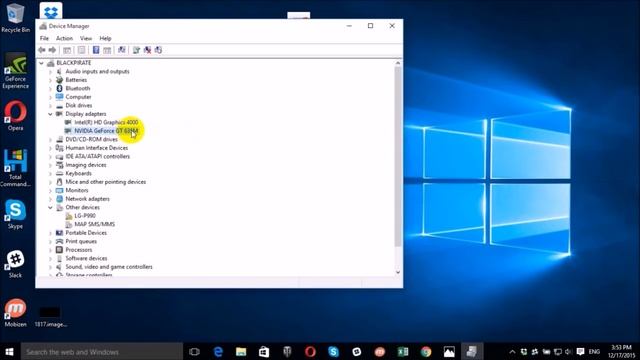This screenshot has height=360, width=640.
Task: Select NVIDIA GeForce GT 630M device
Action: pos(106,131)
